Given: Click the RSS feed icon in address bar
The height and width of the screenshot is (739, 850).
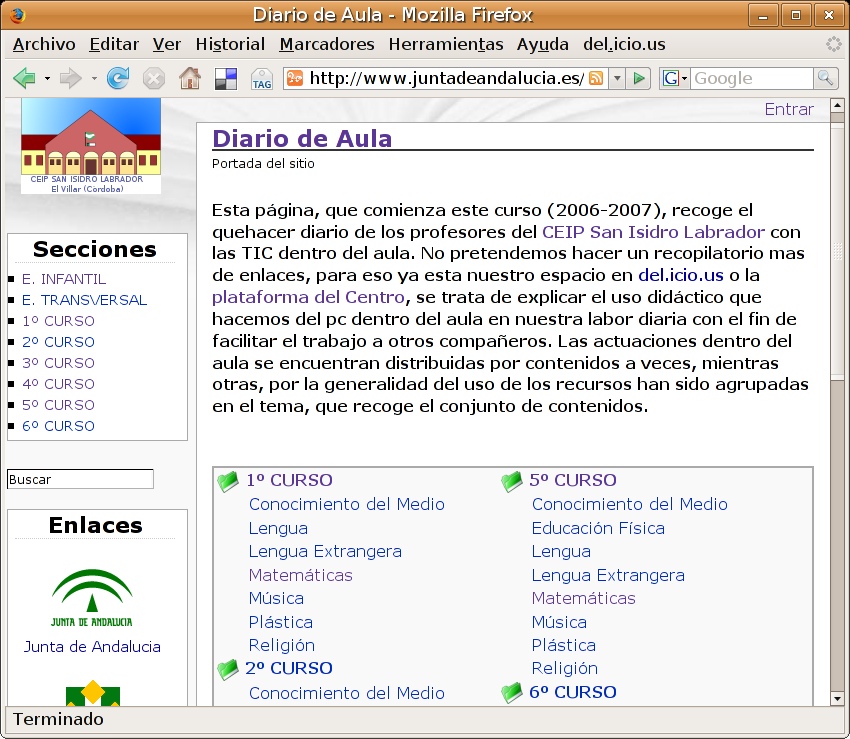Looking at the screenshot, I should pyautogui.click(x=596, y=78).
